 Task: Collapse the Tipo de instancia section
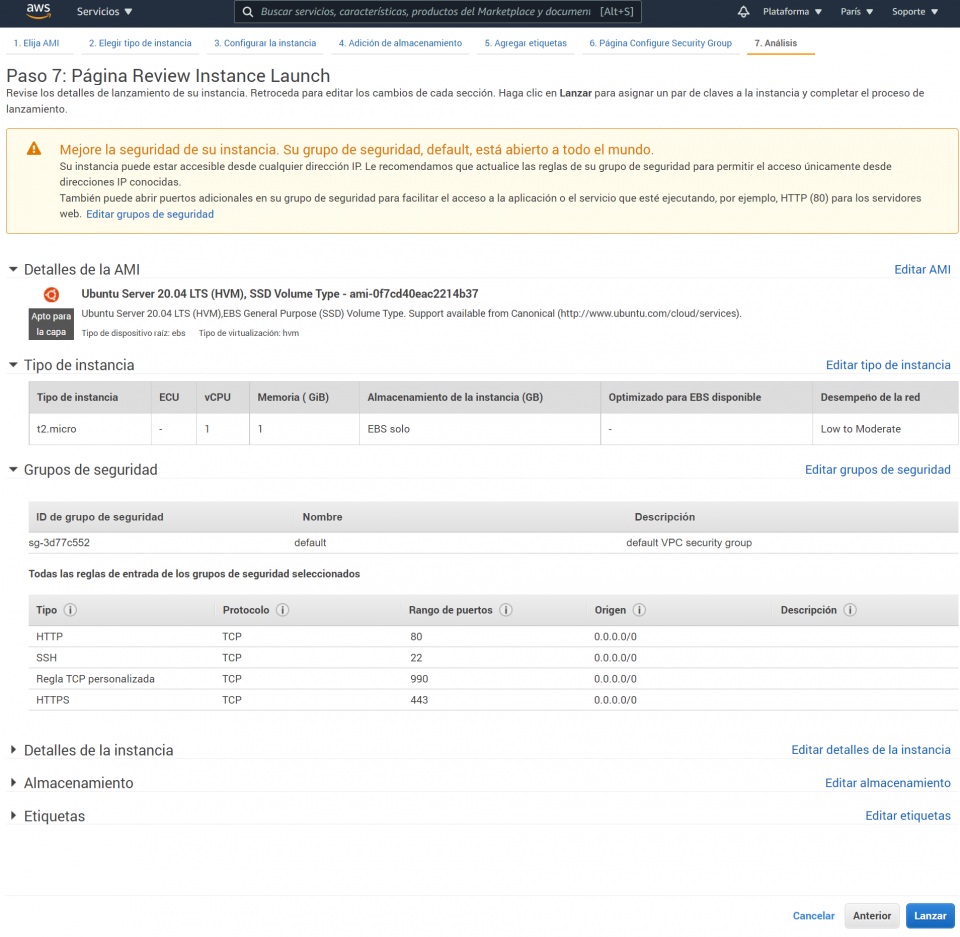pos(13,365)
